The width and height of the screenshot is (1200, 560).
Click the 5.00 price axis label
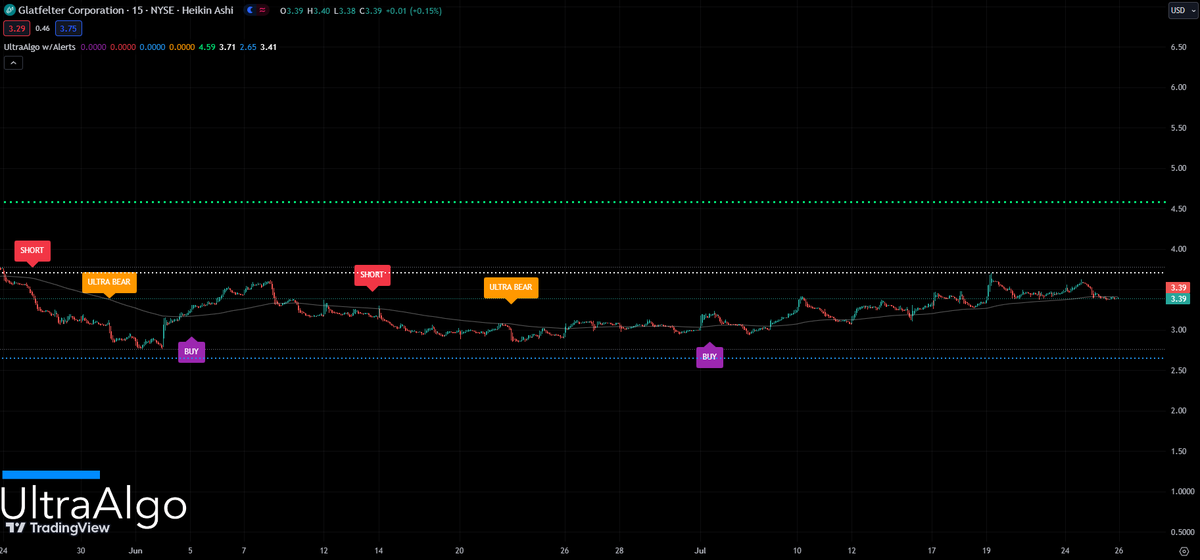point(1177,168)
